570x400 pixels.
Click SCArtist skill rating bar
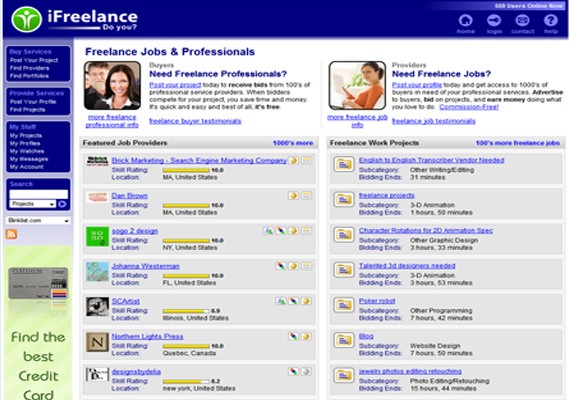(x=186, y=311)
